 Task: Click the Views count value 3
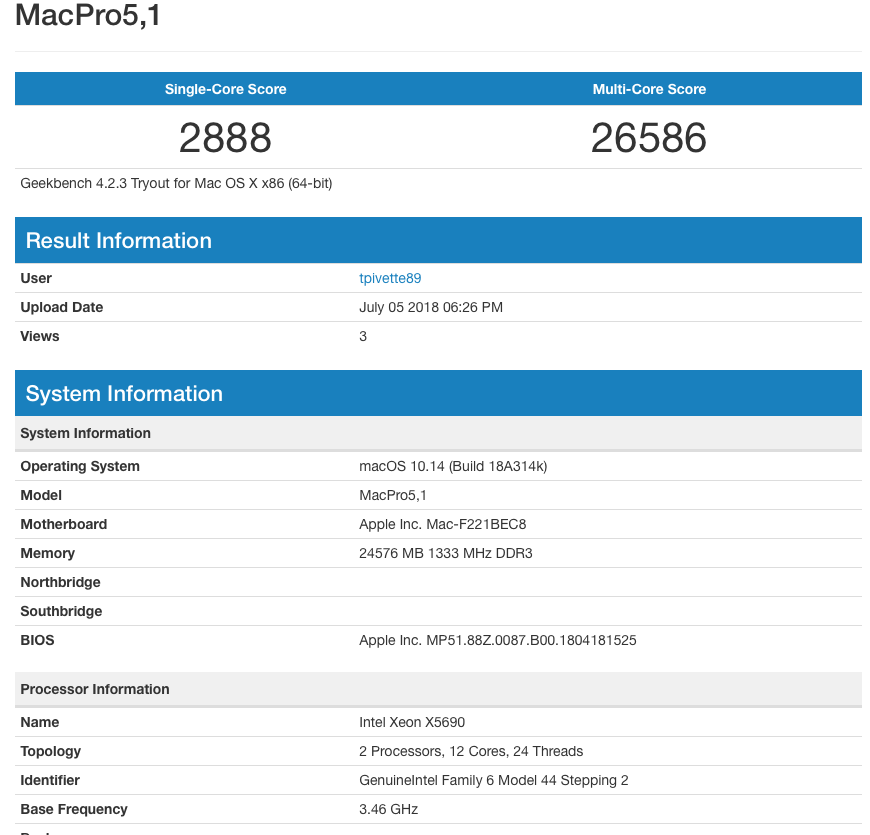click(x=363, y=336)
